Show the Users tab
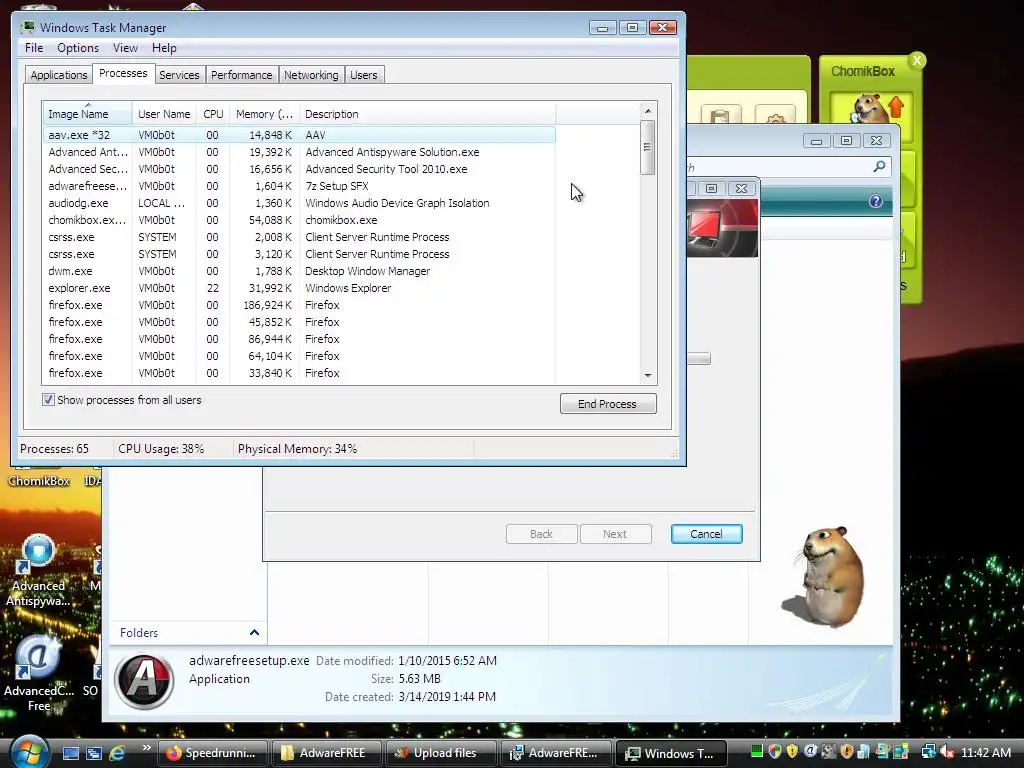1024x768 pixels. (x=364, y=75)
